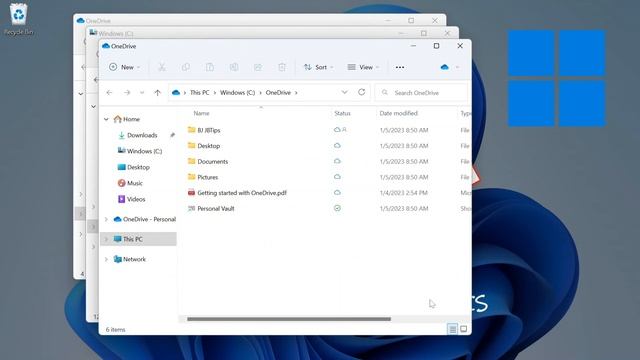This screenshot has height=360, width=640.
Task: Open the Recycle Bin on the desktop
Action: pyautogui.click(x=19, y=19)
